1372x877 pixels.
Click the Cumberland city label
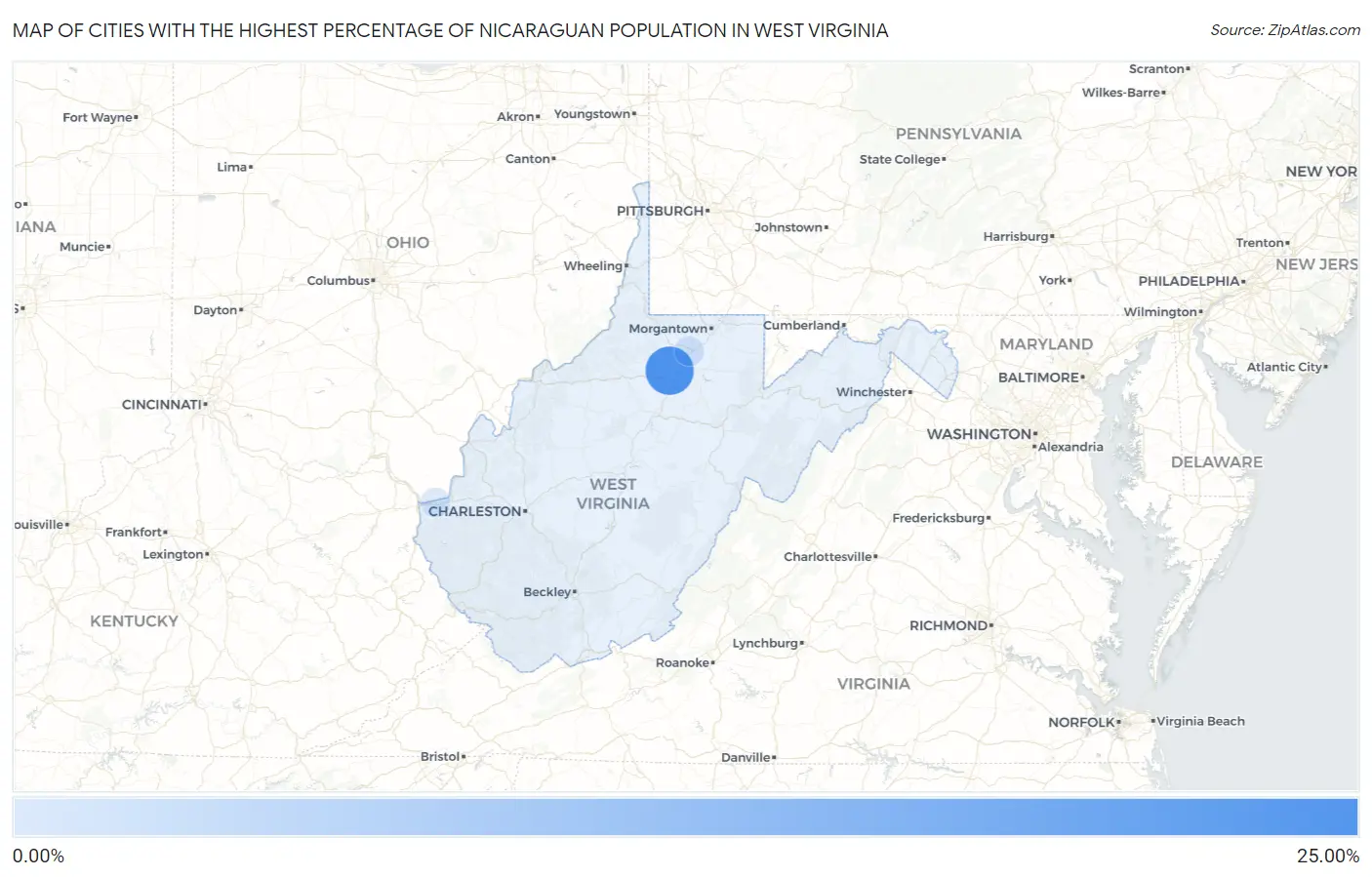pyautogui.click(x=802, y=325)
